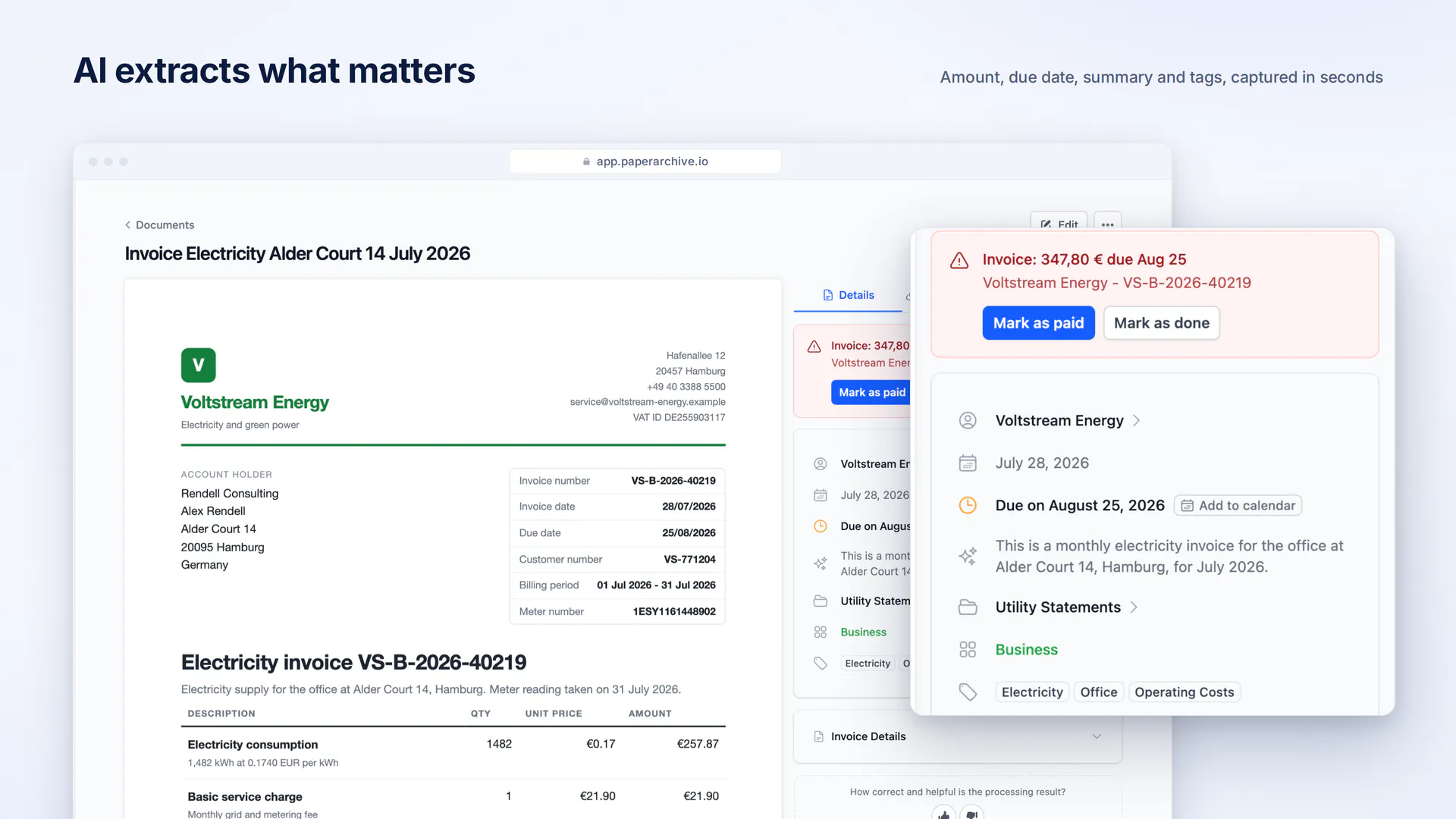This screenshot has width=1456, height=819.
Task: Click the green Voltstream V logo
Action: tap(198, 366)
